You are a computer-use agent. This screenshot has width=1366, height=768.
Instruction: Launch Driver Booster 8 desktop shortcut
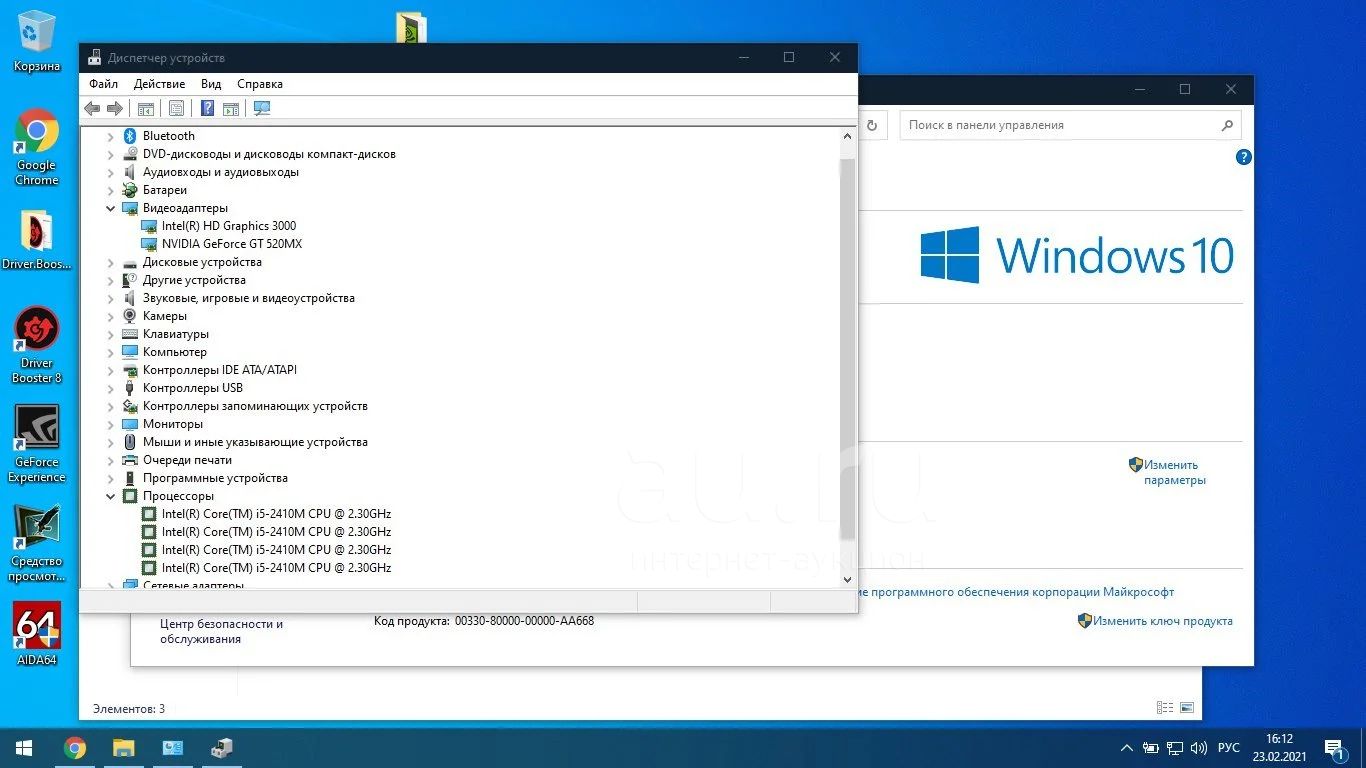37,345
